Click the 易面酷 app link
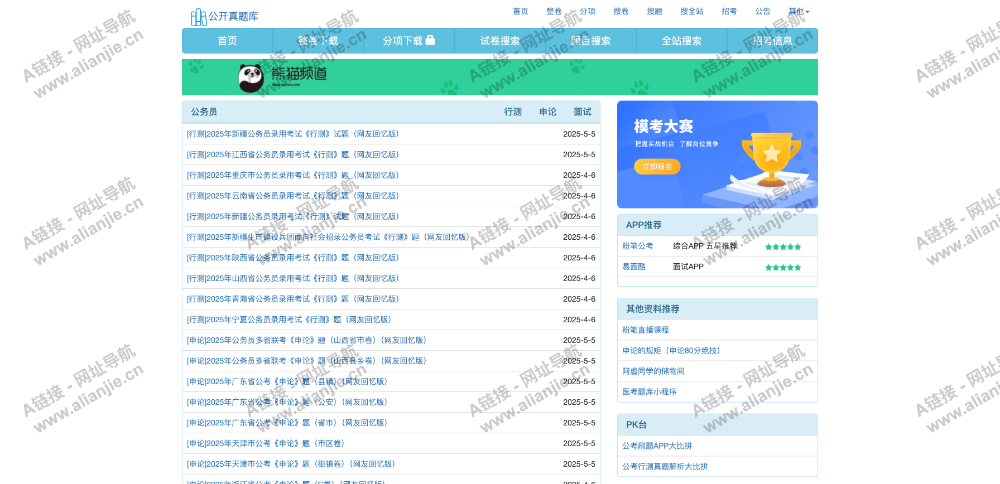Image resolution: width=1000 pixels, height=484 pixels. [634, 267]
